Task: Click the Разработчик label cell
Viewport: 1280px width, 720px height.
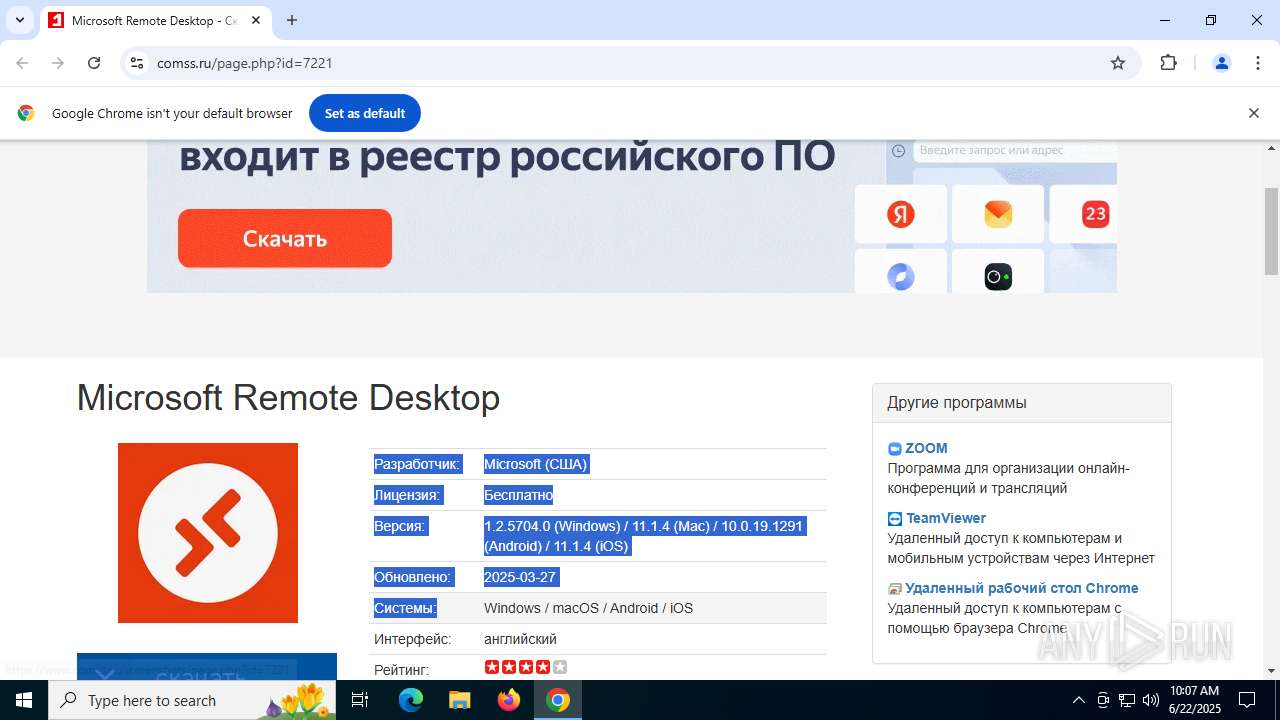Action: (x=418, y=464)
